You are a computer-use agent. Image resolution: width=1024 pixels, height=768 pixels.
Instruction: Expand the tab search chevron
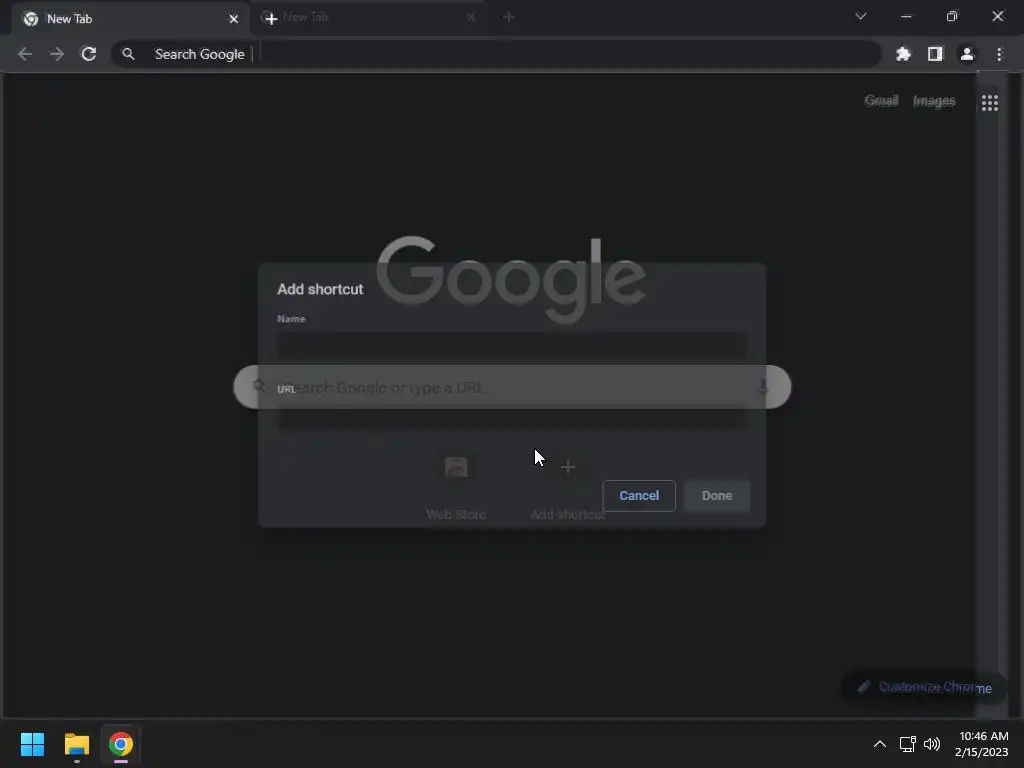861,16
